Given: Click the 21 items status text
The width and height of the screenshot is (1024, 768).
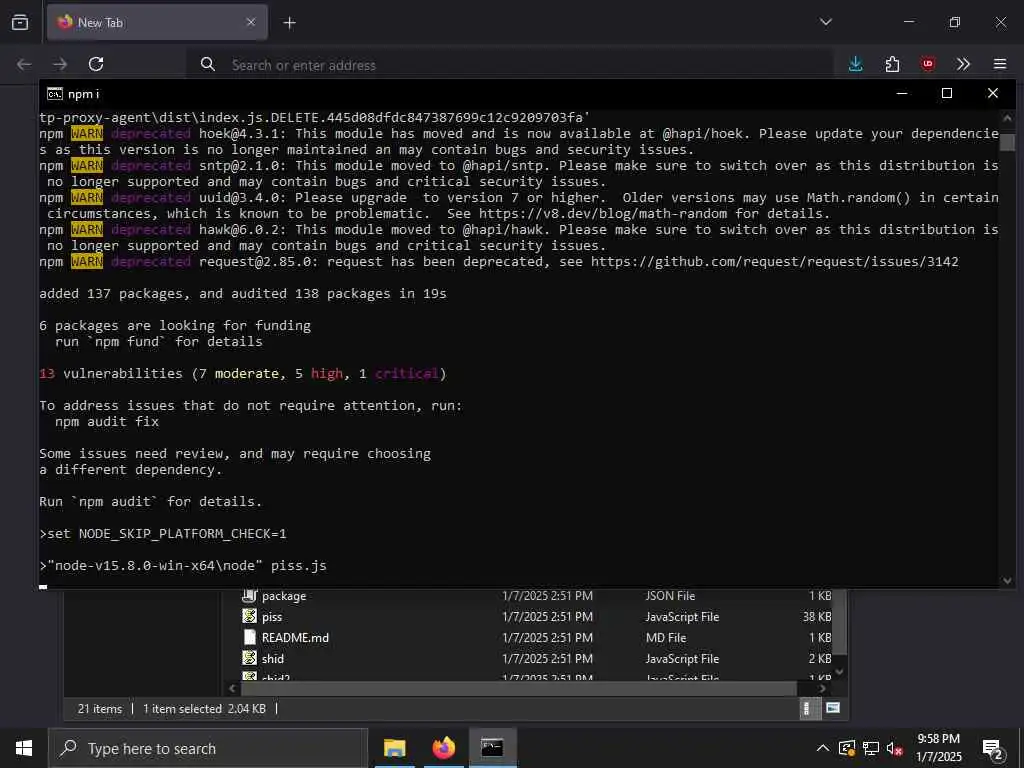Looking at the screenshot, I should [x=100, y=709].
